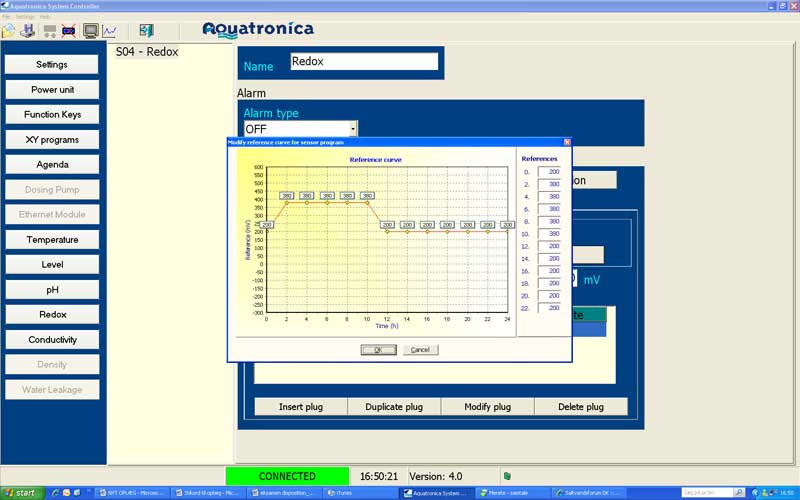800x500 pixels.
Task: Click the exit door toolbar icon
Action: point(146,31)
